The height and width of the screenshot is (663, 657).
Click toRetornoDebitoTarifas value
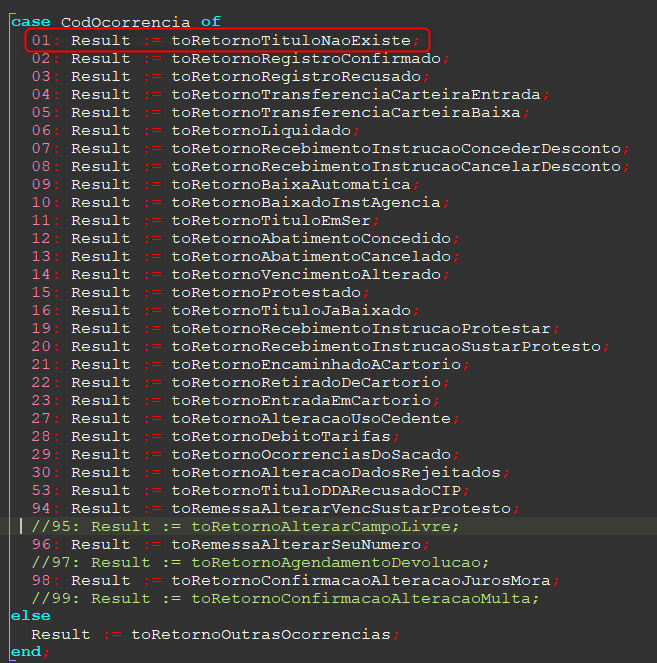pos(281,436)
